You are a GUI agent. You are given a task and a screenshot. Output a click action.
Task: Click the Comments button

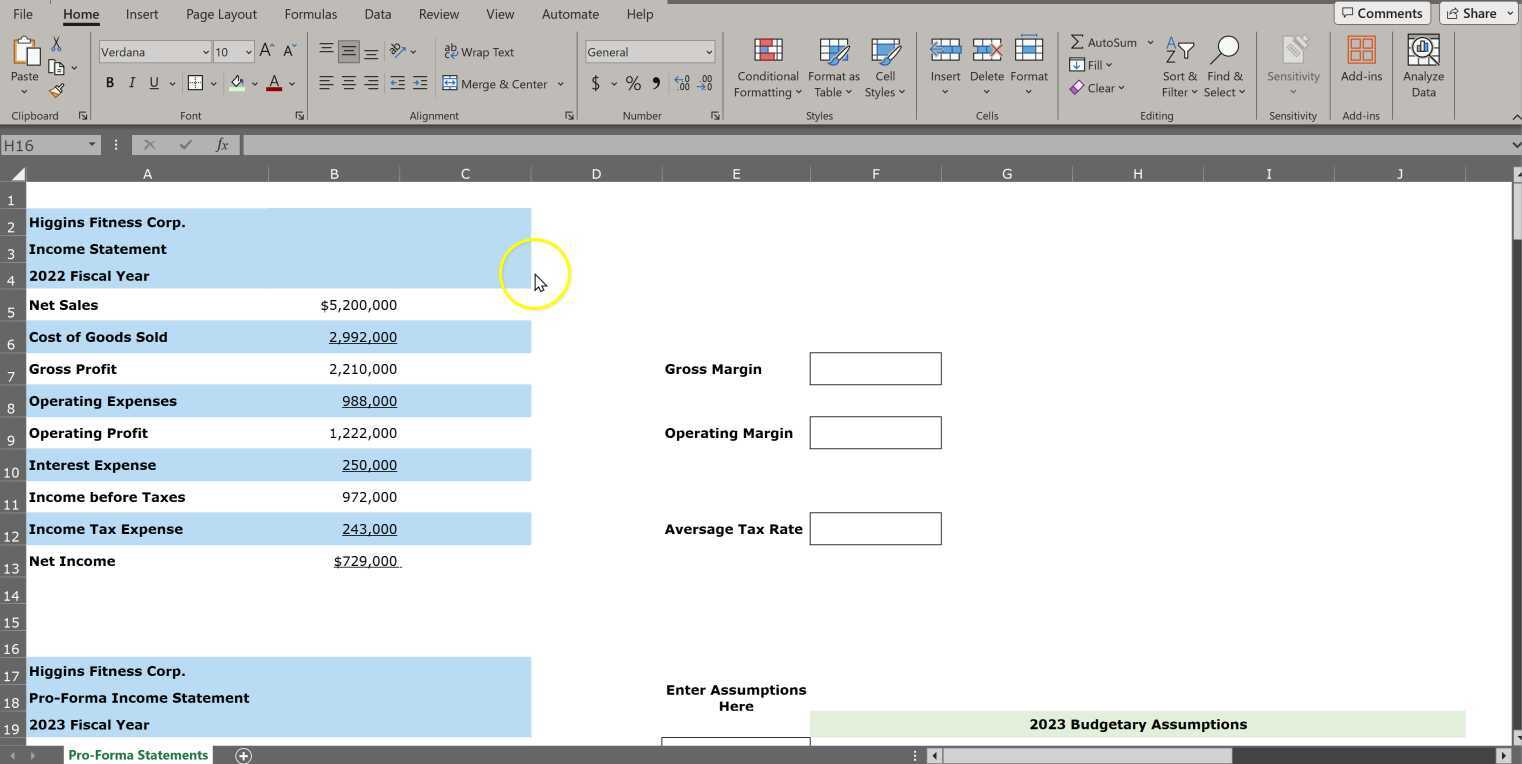[x=1382, y=13]
